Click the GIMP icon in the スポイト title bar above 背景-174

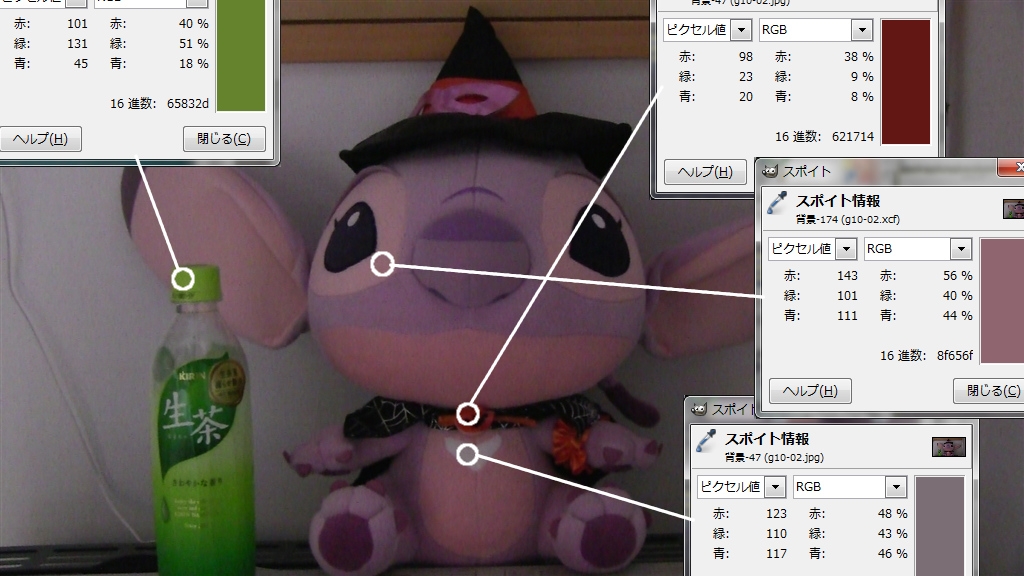pos(770,171)
